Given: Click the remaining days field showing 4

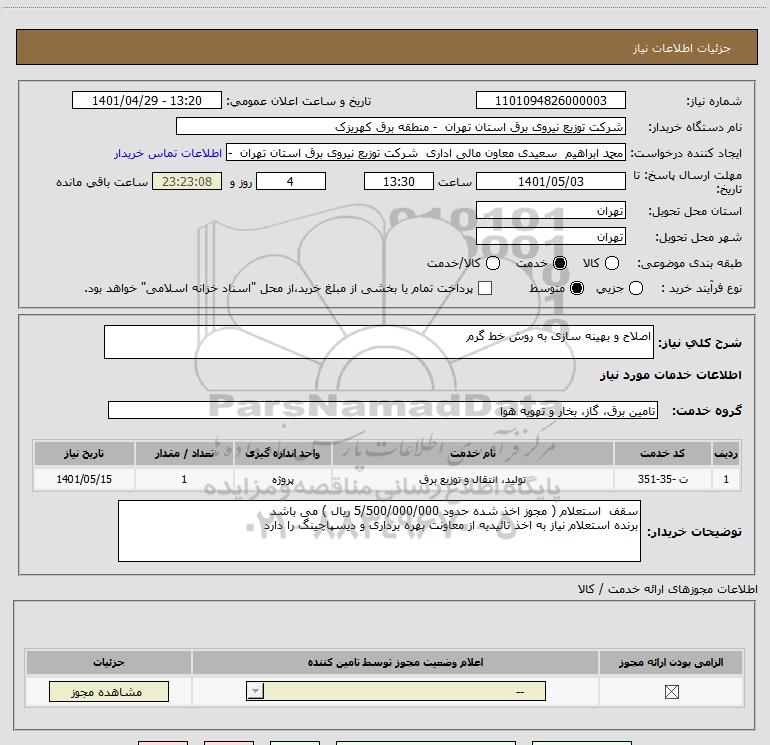Looking at the screenshot, I should [x=291, y=182].
